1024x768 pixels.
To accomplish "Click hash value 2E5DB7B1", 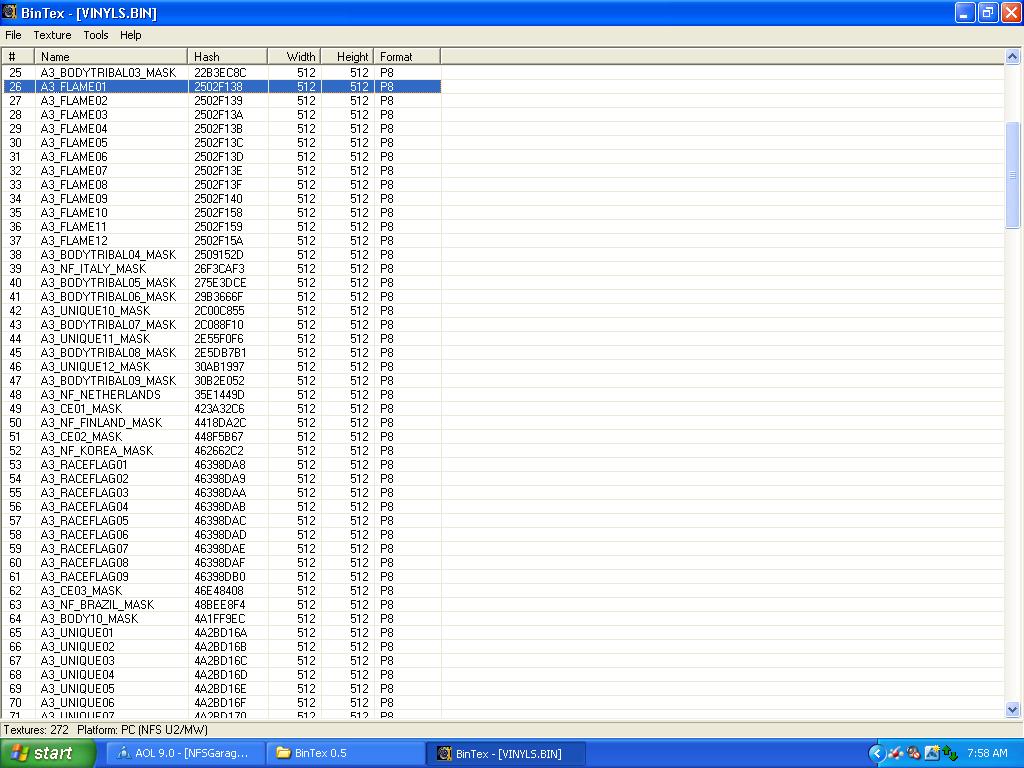I will click(220, 353).
